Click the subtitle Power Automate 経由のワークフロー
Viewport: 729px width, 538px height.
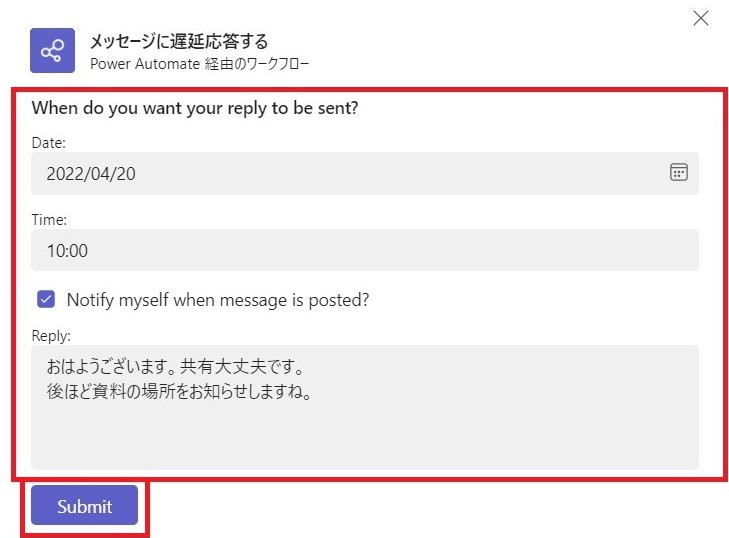pyautogui.click(x=199, y=64)
